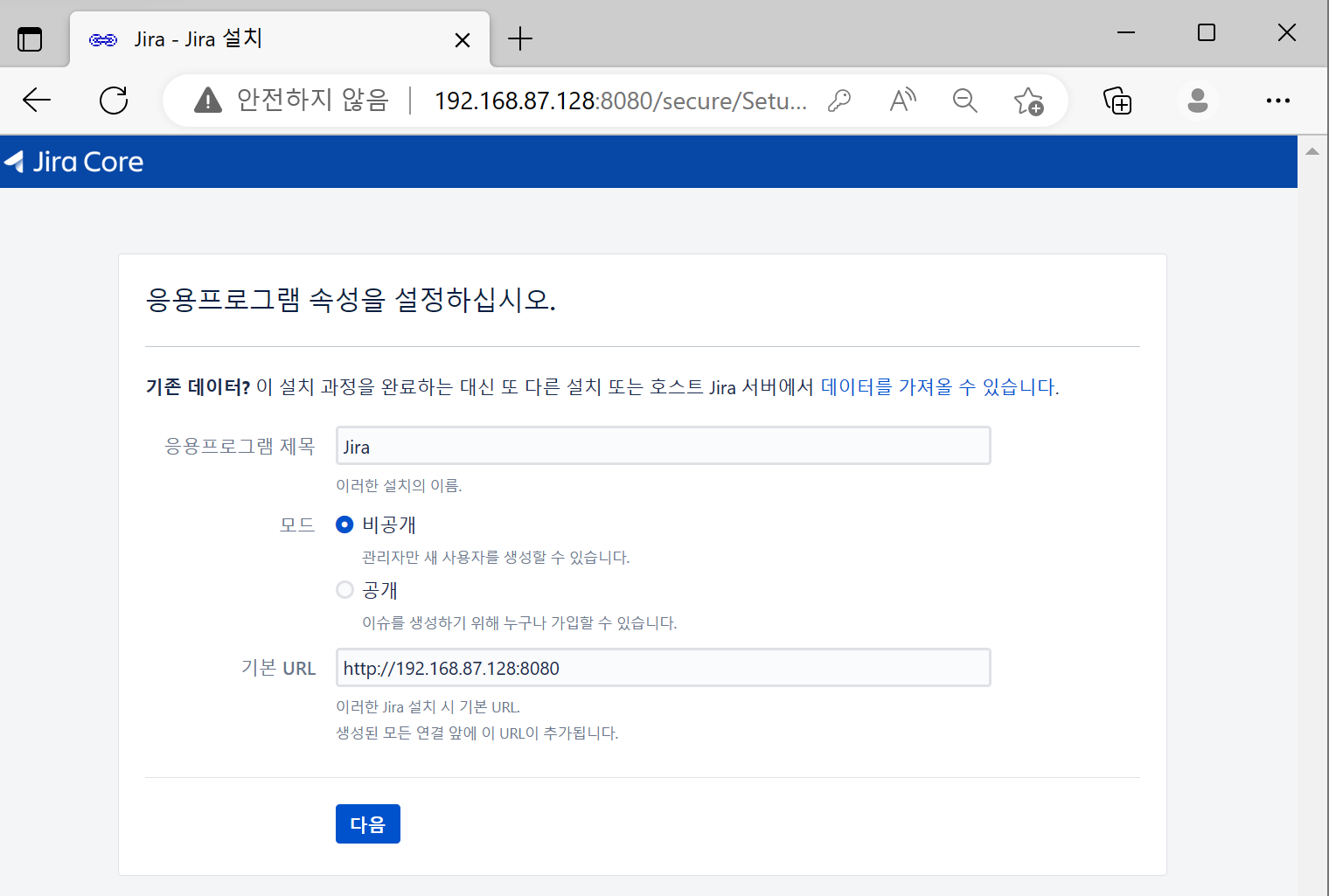Click the 모드 field label
The image size is (1329, 896).
tap(297, 524)
